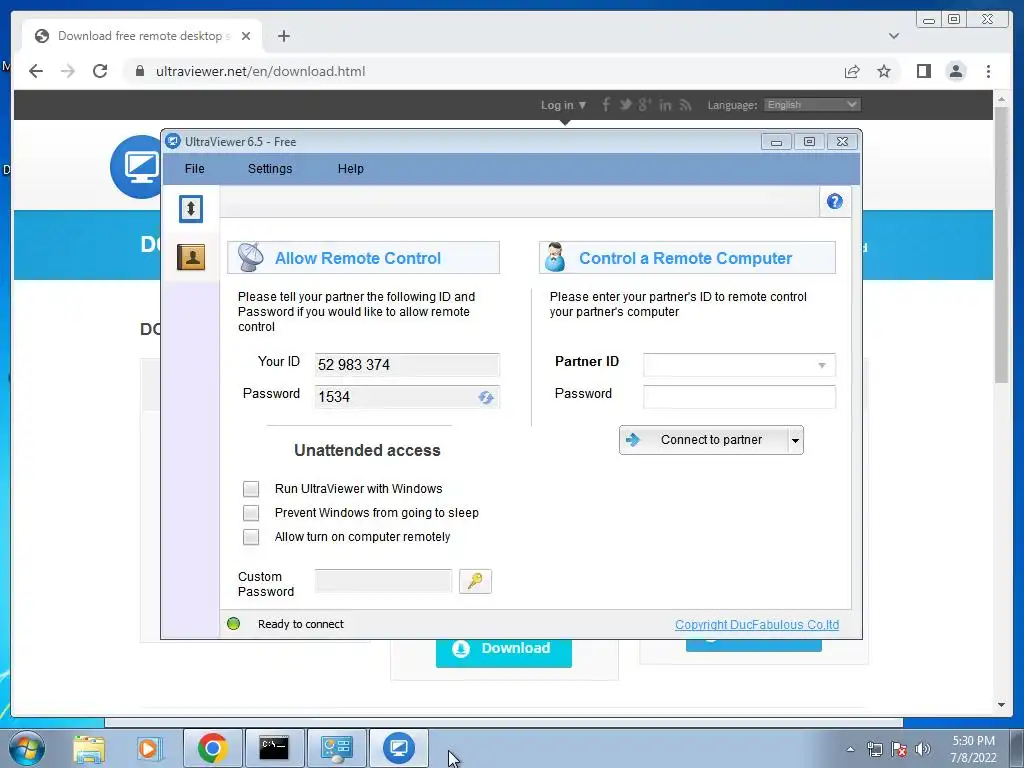Click the scrollbar down arrow in Chrome
Viewport: 1024px width, 768px height.
click(x=1001, y=705)
